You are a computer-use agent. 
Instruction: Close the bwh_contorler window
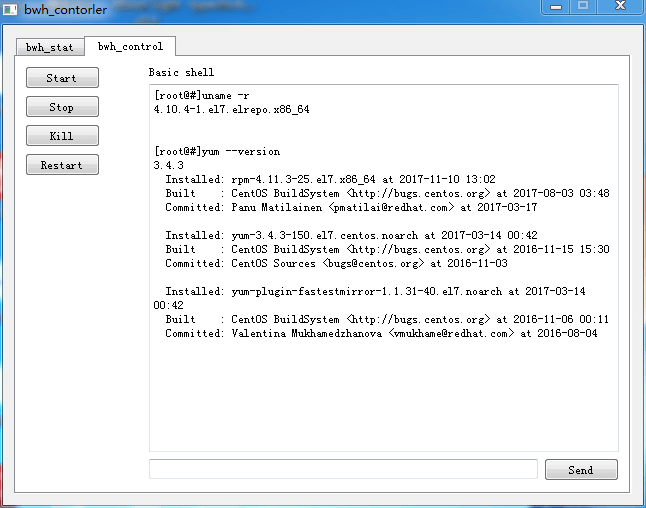(x=620, y=7)
